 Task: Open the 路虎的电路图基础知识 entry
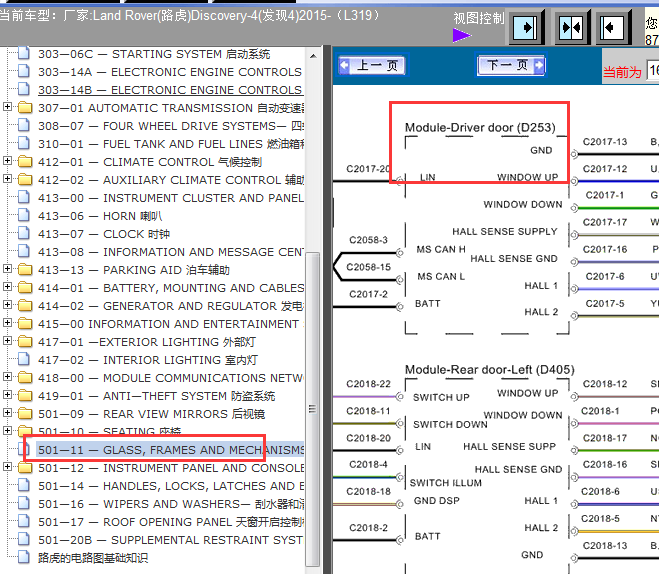click(x=92, y=558)
